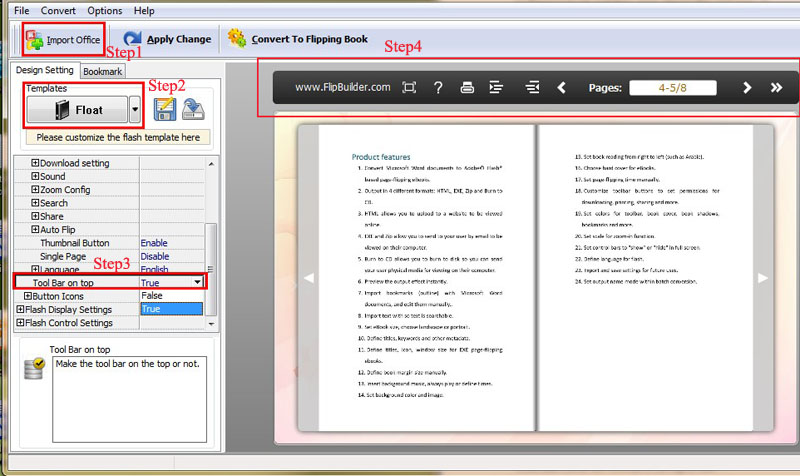Image resolution: width=800 pixels, height=476 pixels.
Task: Click the settings list scrollbar up arrow
Action: click(x=211, y=164)
